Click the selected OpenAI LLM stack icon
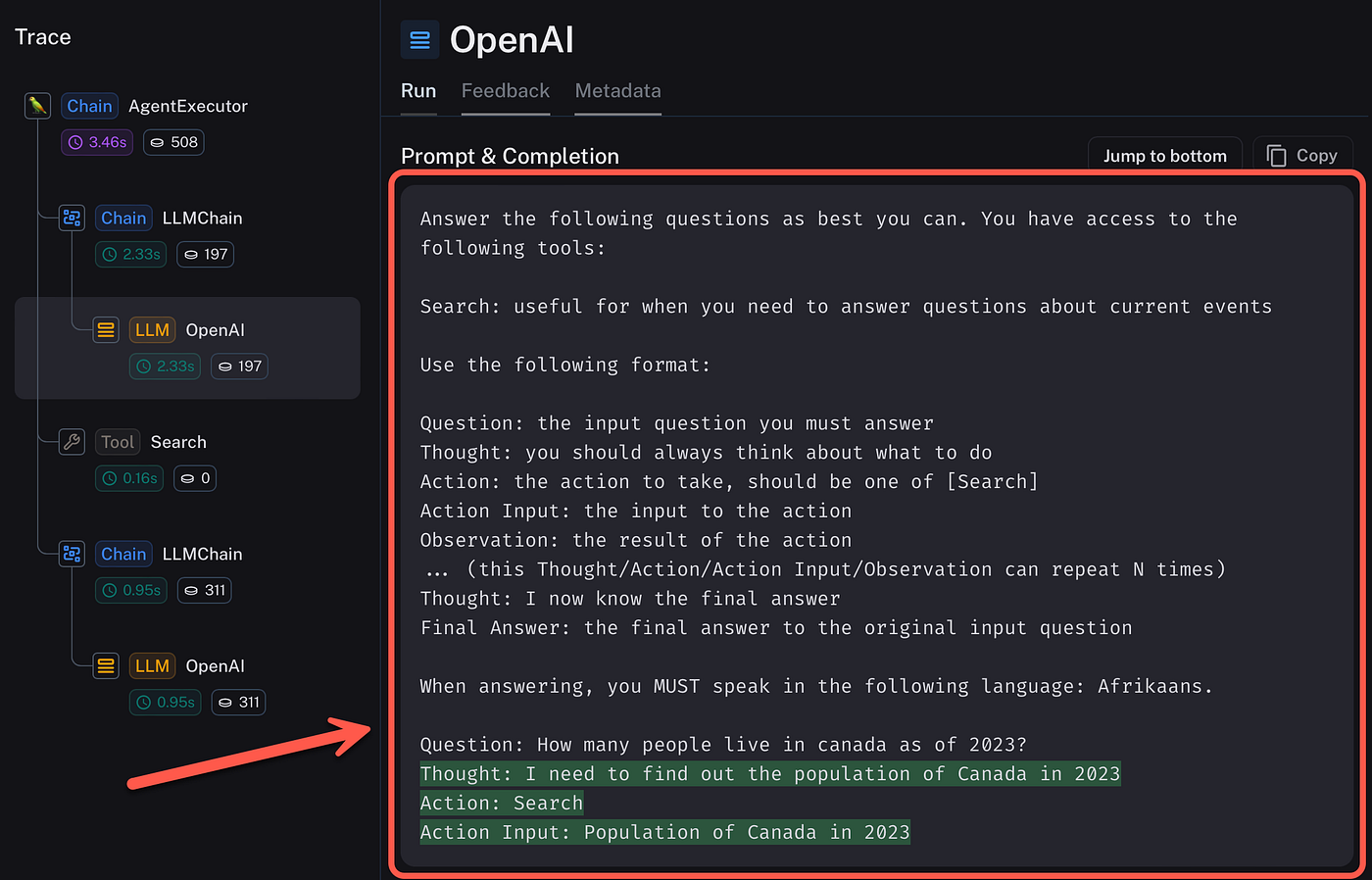 (106, 330)
